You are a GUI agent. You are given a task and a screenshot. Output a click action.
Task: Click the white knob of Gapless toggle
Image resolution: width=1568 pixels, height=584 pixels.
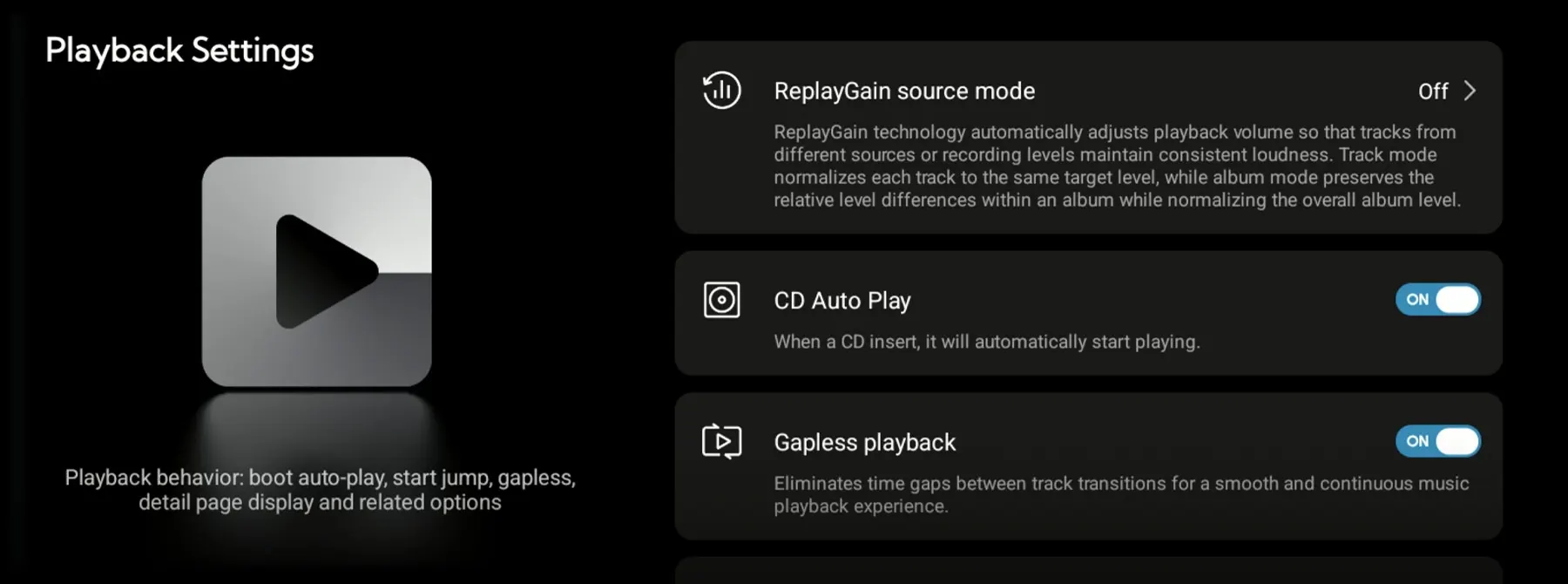pyautogui.click(x=1457, y=442)
